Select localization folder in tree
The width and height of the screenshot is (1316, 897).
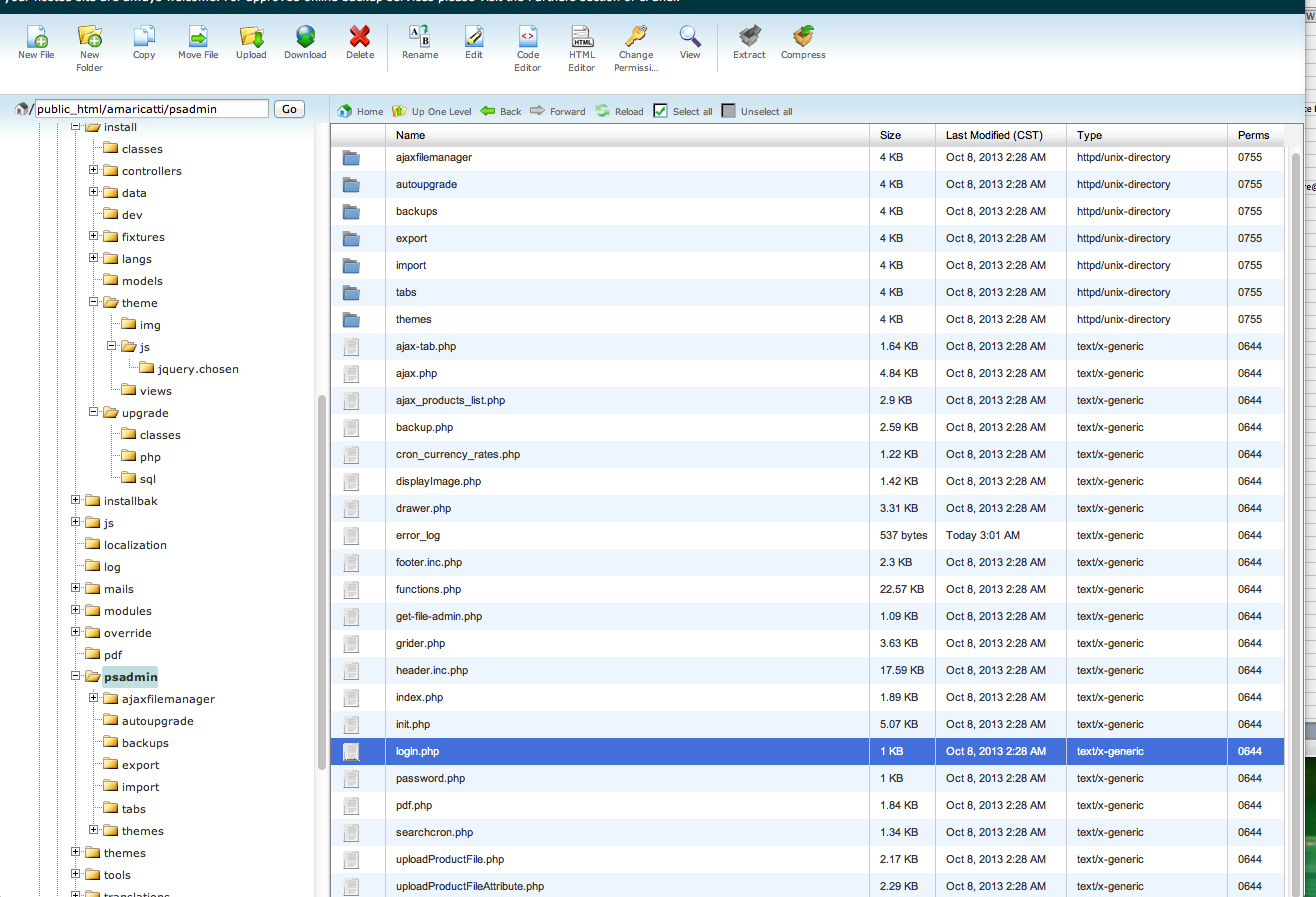click(135, 545)
